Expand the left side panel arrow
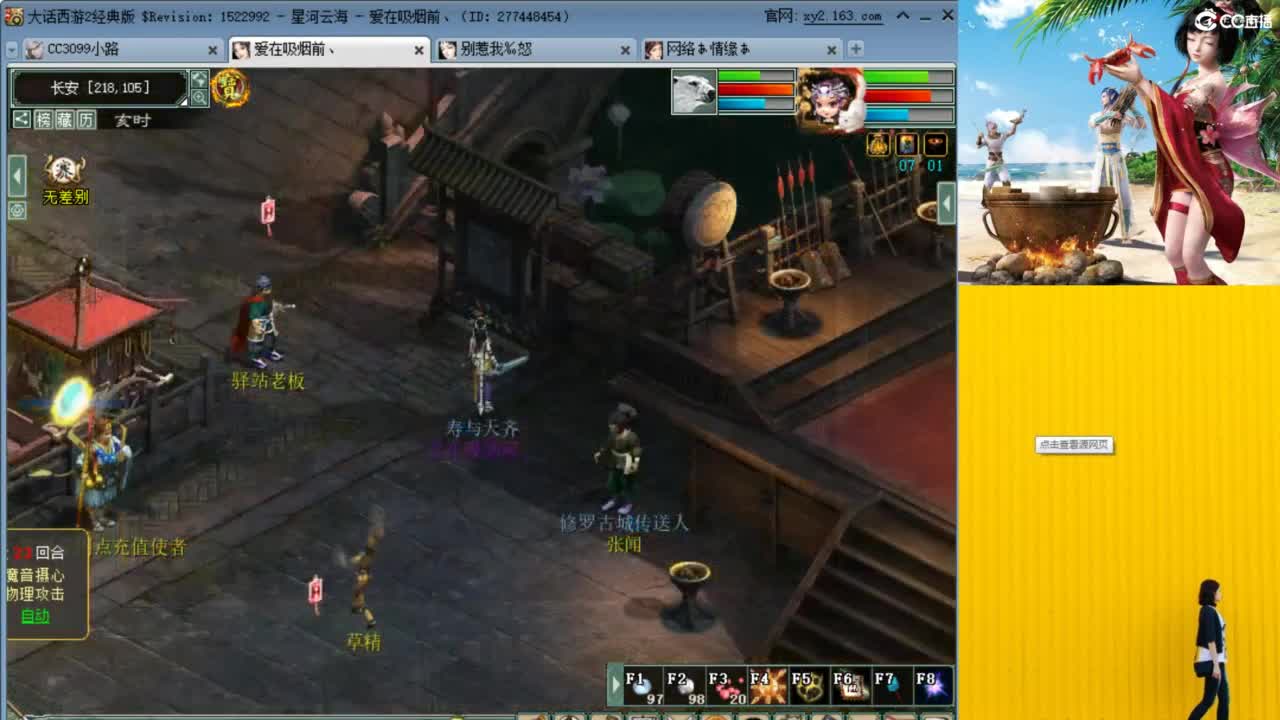Viewport: 1280px width, 720px height. pyautogui.click(x=17, y=177)
